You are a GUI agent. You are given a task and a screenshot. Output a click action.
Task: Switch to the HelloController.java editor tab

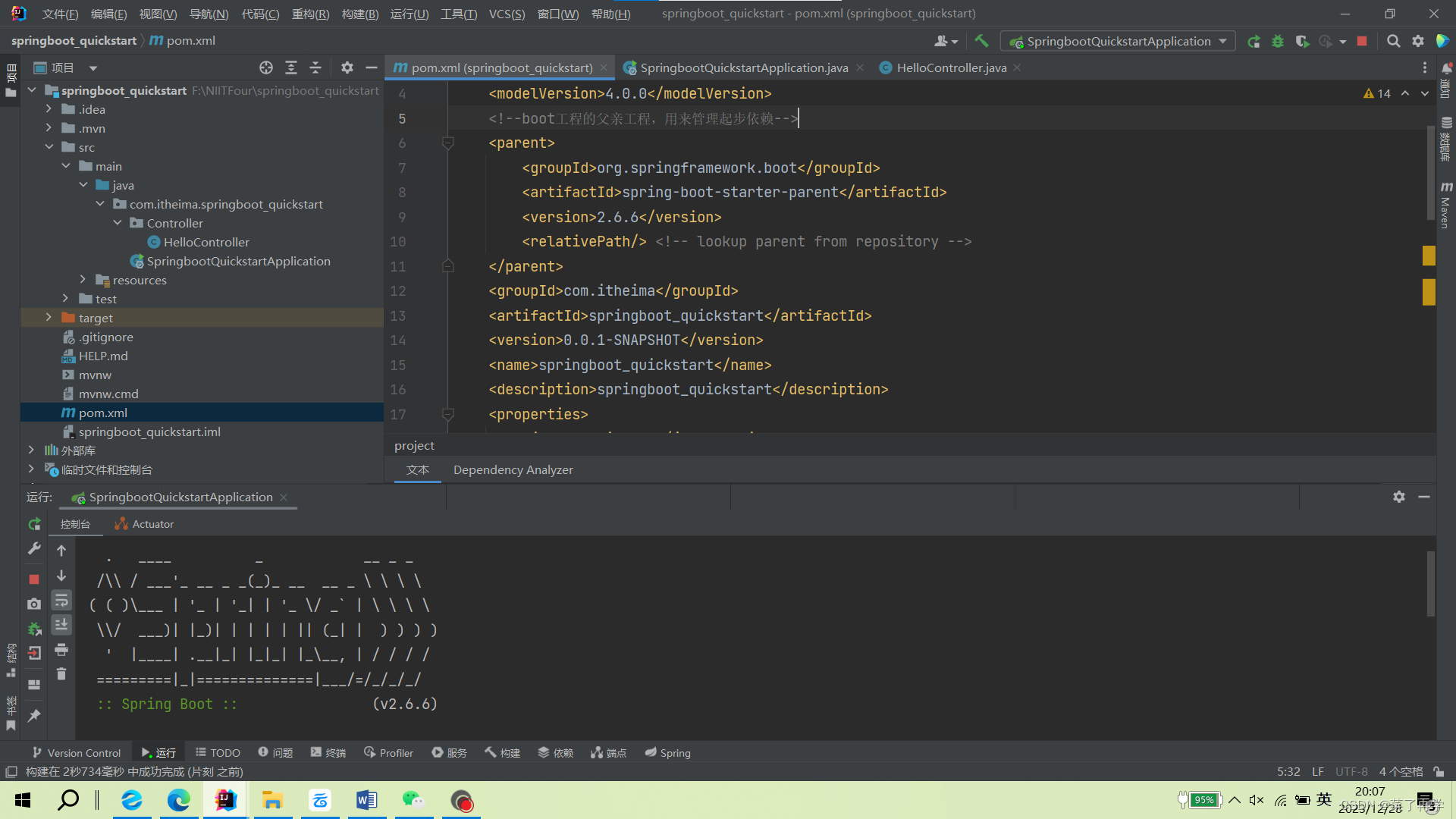tap(950, 67)
